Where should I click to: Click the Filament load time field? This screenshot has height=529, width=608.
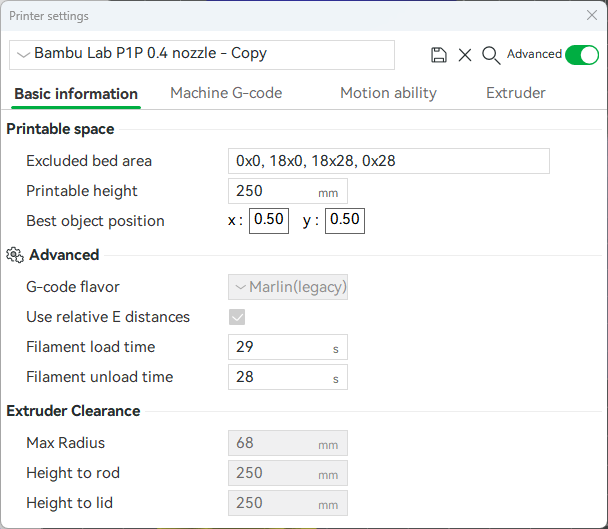(x=288, y=347)
